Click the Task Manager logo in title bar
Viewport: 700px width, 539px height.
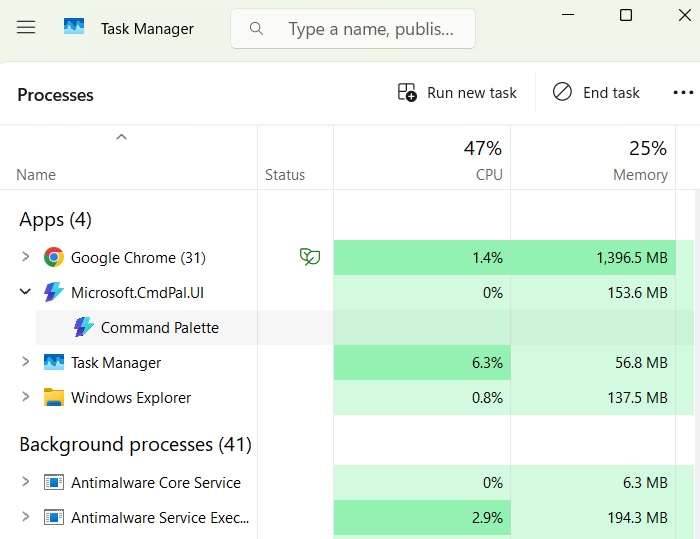tap(74, 27)
